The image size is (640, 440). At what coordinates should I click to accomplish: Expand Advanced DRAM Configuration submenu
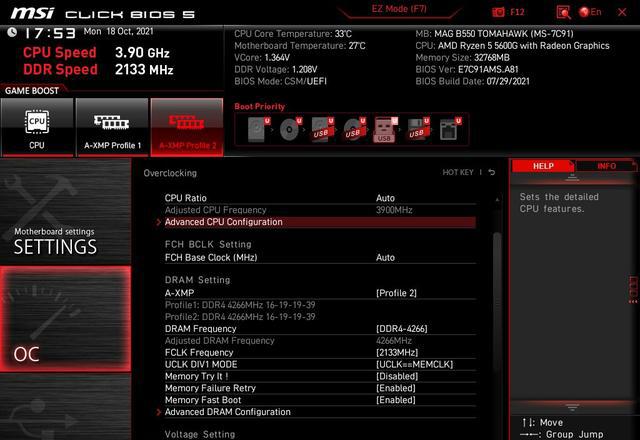[x=227, y=412]
